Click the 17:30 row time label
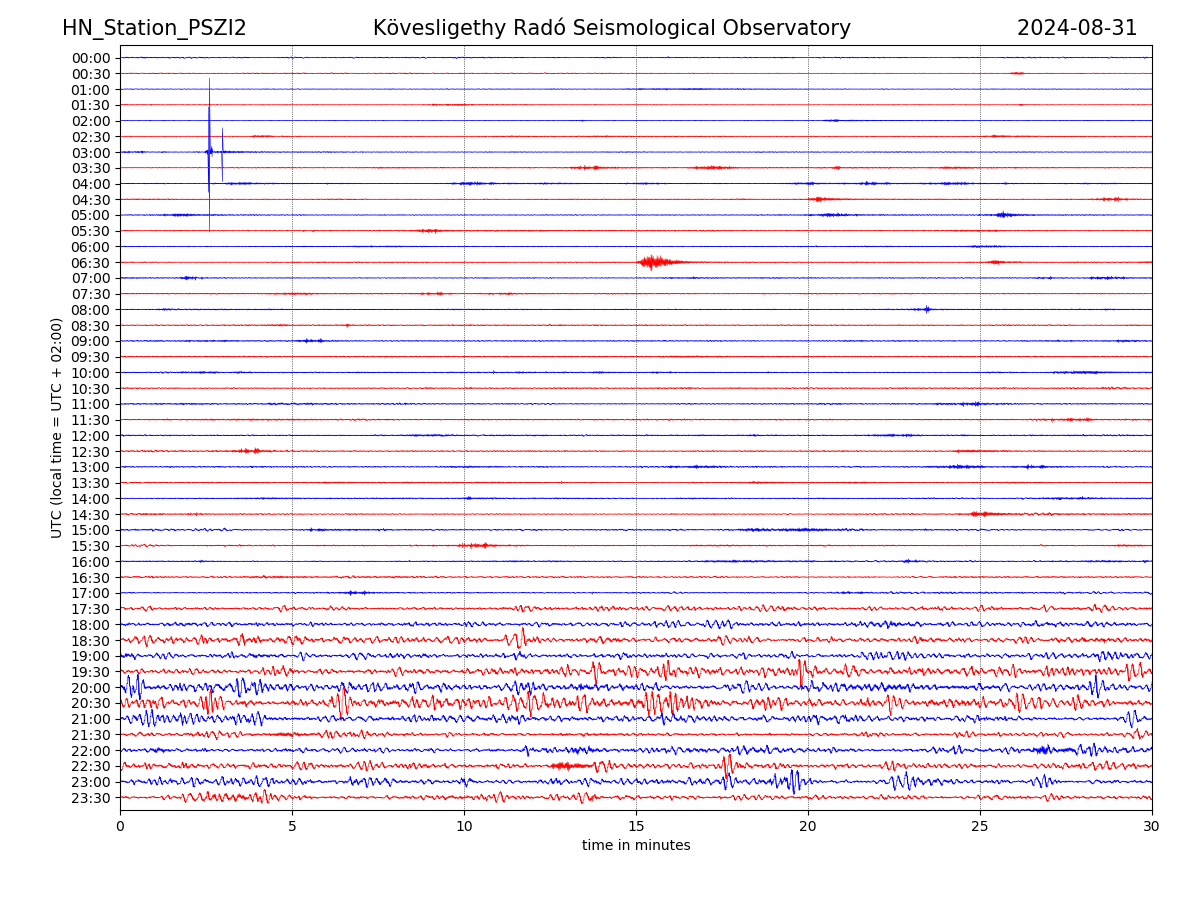The width and height of the screenshot is (1200, 900). (x=91, y=609)
